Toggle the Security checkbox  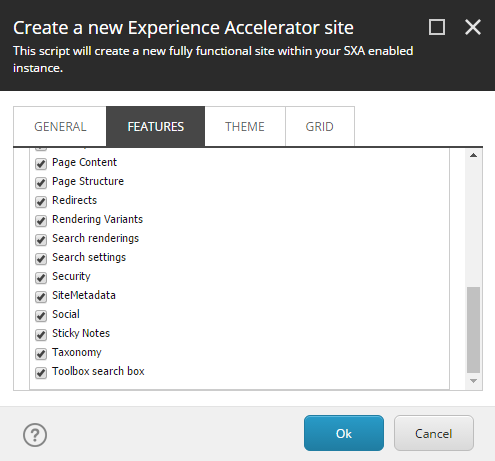pos(41,278)
